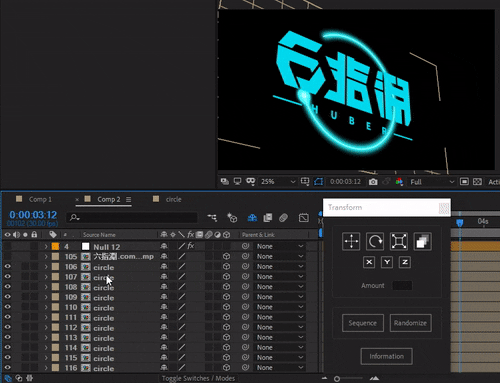500x383 pixels.
Task: Click the transparency grid icon
Action: pos(477,182)
